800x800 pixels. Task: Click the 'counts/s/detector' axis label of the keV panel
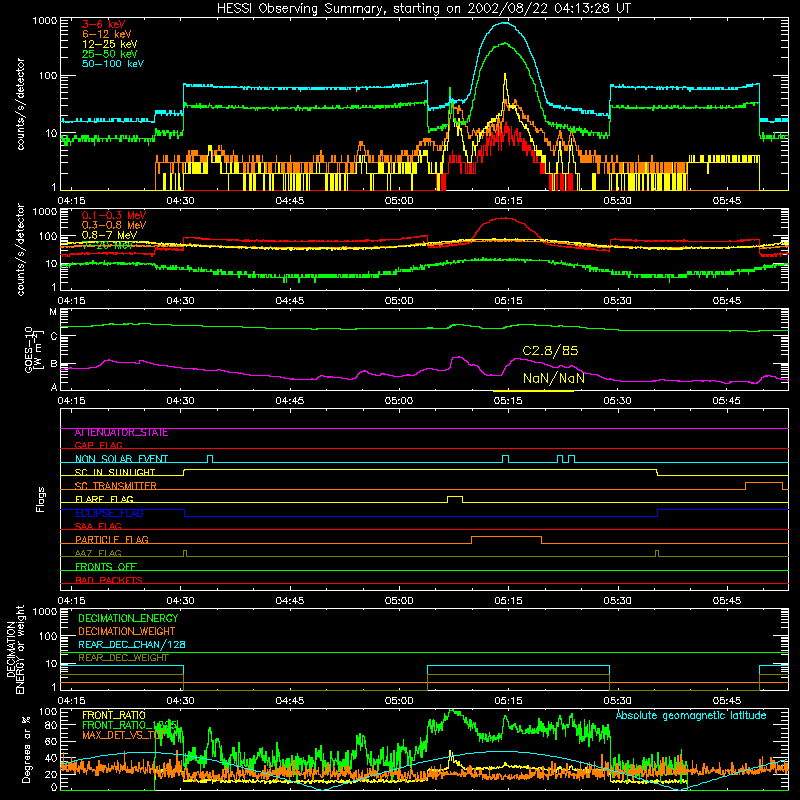click(x=20, y=104)
